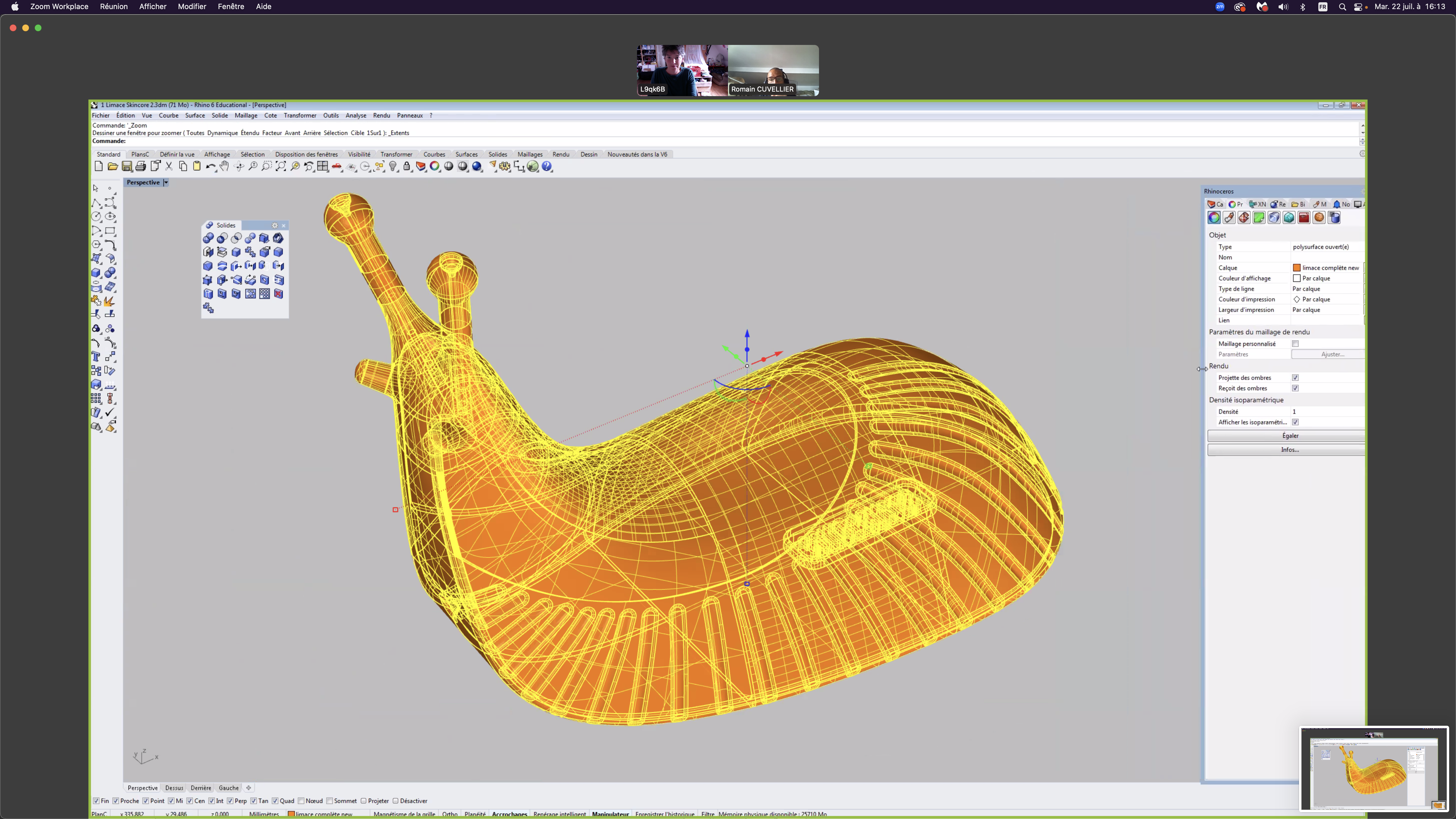Click the Zoom Extents toolbar icon

click(280, 166)
